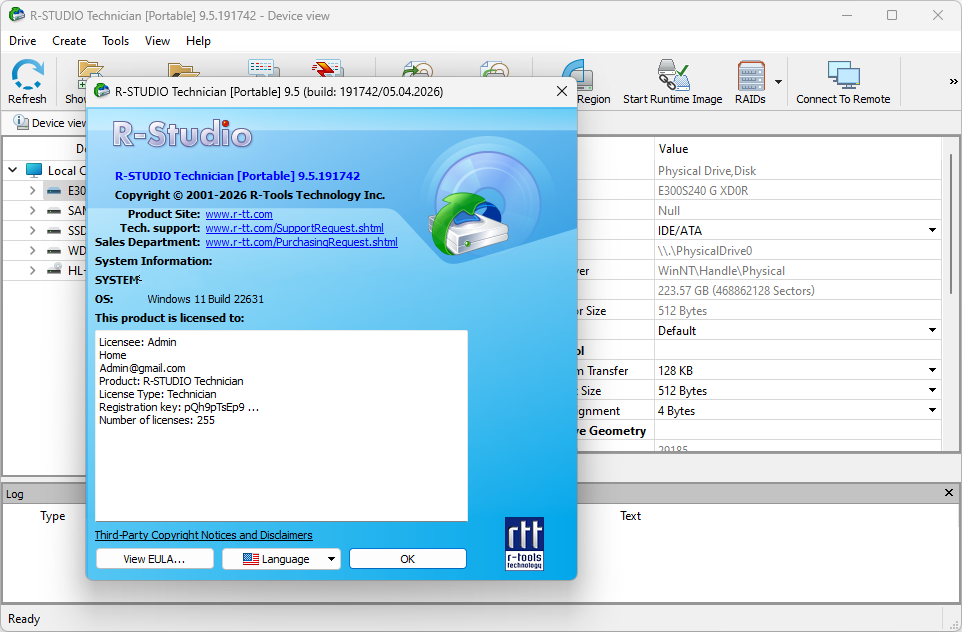The width and height of the screenshot is (962, 632).
Task: Collapse the Local Computer tree node
Action: (x=12, y=170)
